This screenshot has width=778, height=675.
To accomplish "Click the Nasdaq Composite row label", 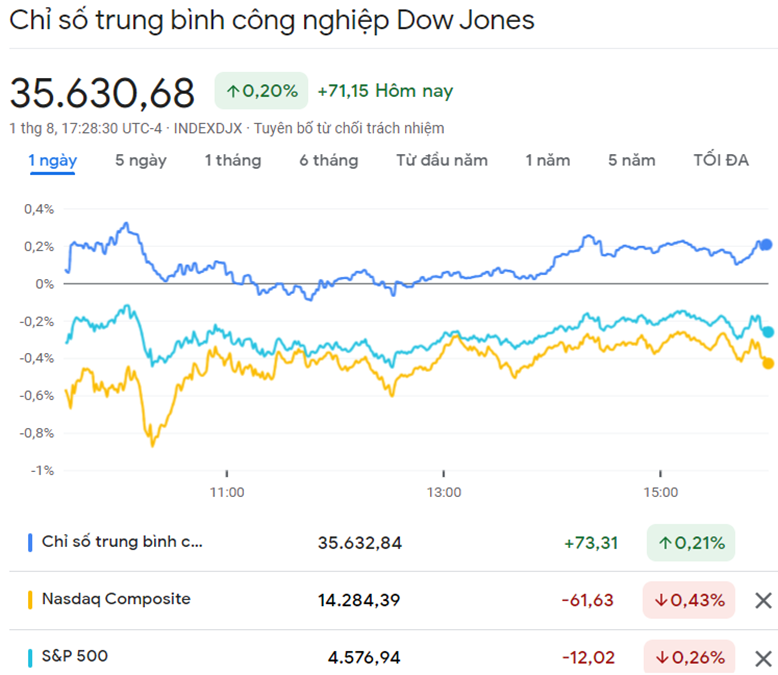I will [116, 599].
